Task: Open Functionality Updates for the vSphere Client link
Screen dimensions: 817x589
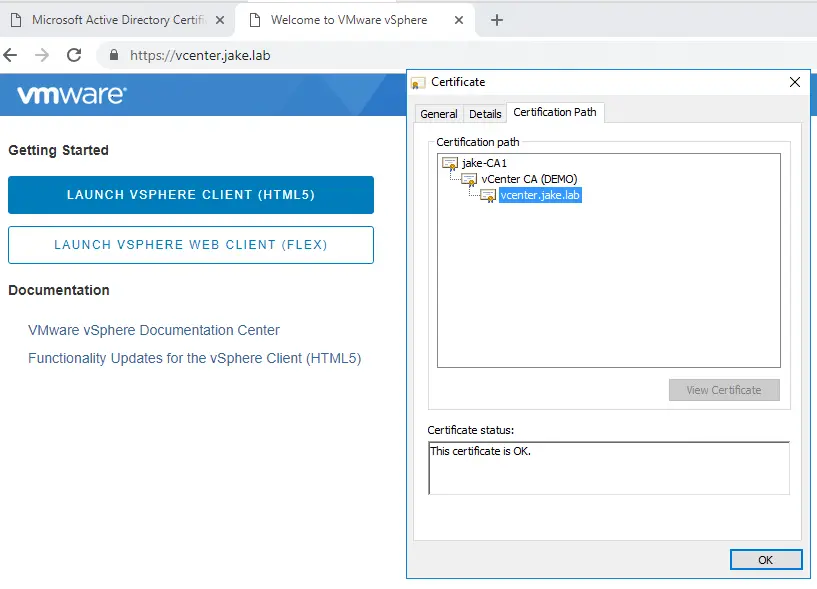Action: [194, 358]
